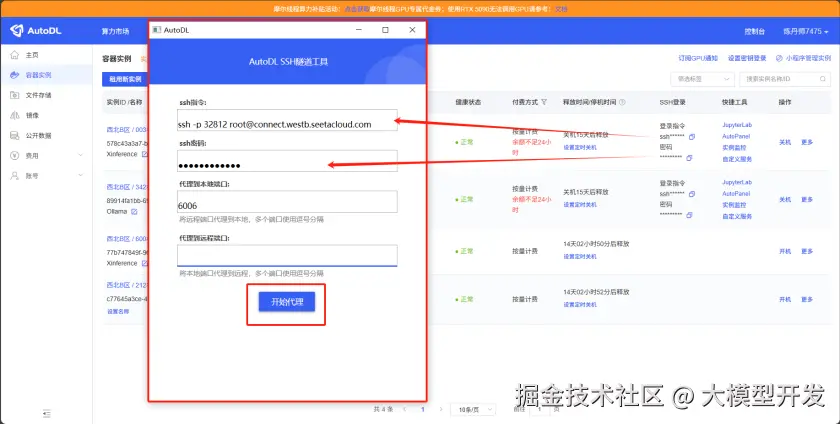The width and height of the screenshot is (840, 424).
Task: Click the 费用 yen sidebar icon
Action: 14,155
